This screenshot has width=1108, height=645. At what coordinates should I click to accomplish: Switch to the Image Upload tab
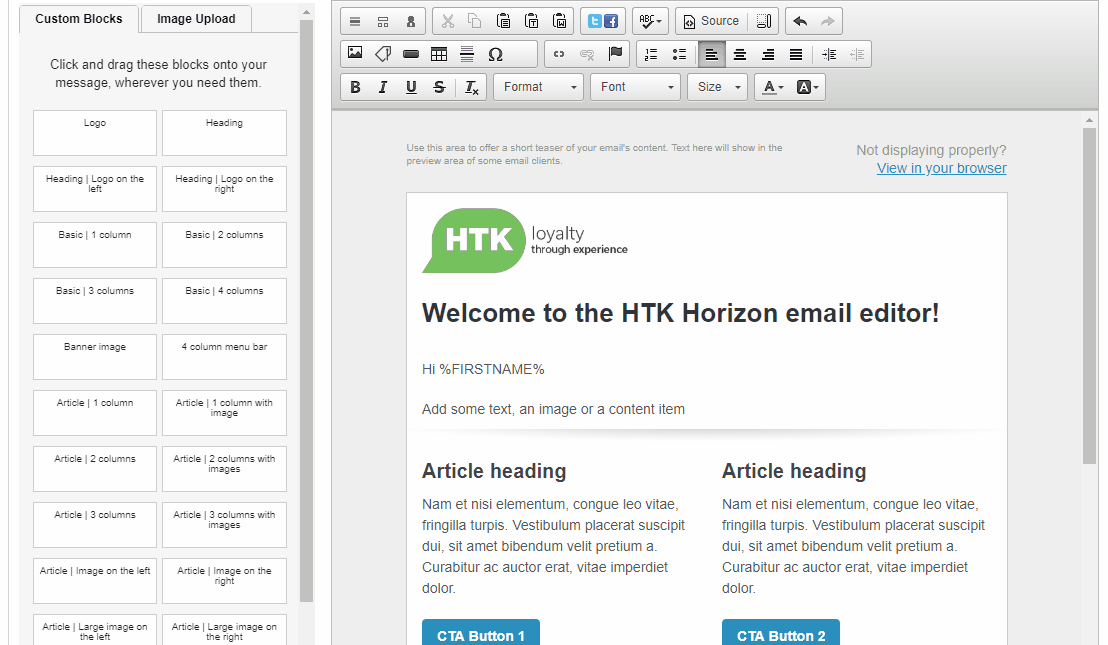point(196,19)
